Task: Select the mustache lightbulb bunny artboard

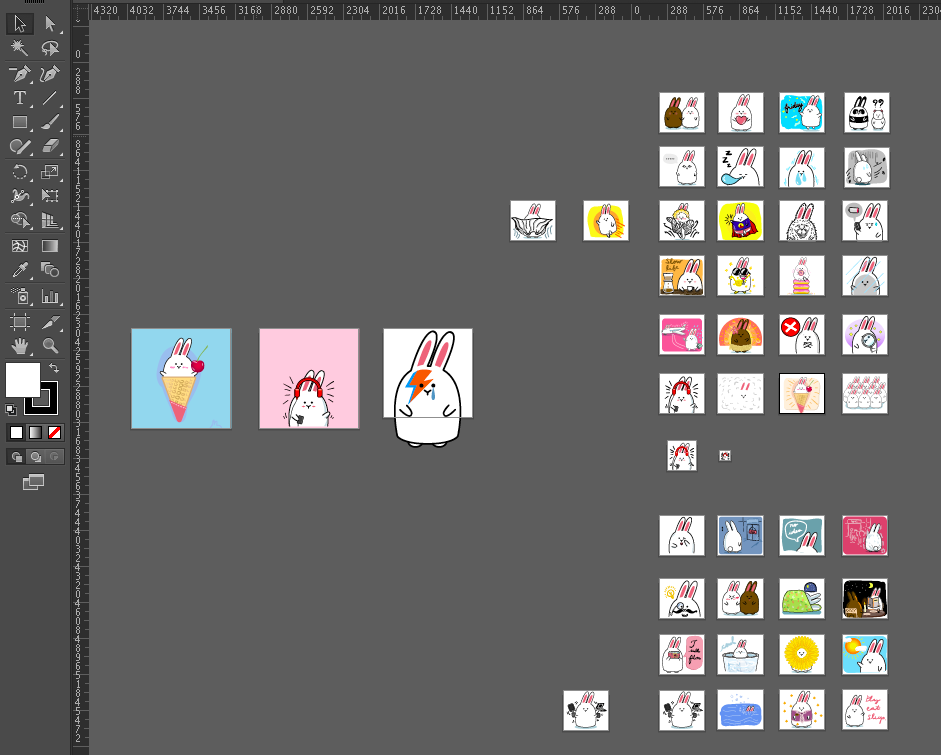Action: click(682, 598)
